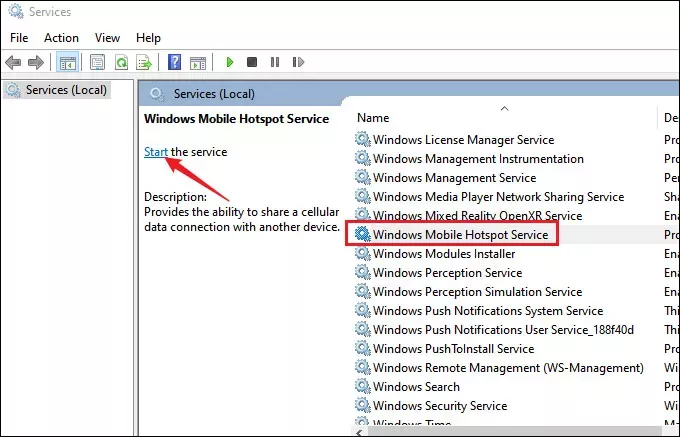This screenshot has height=437, width=680.
Task: Click gear icon of Windows Security Service
Action: [x=363, y=405]
